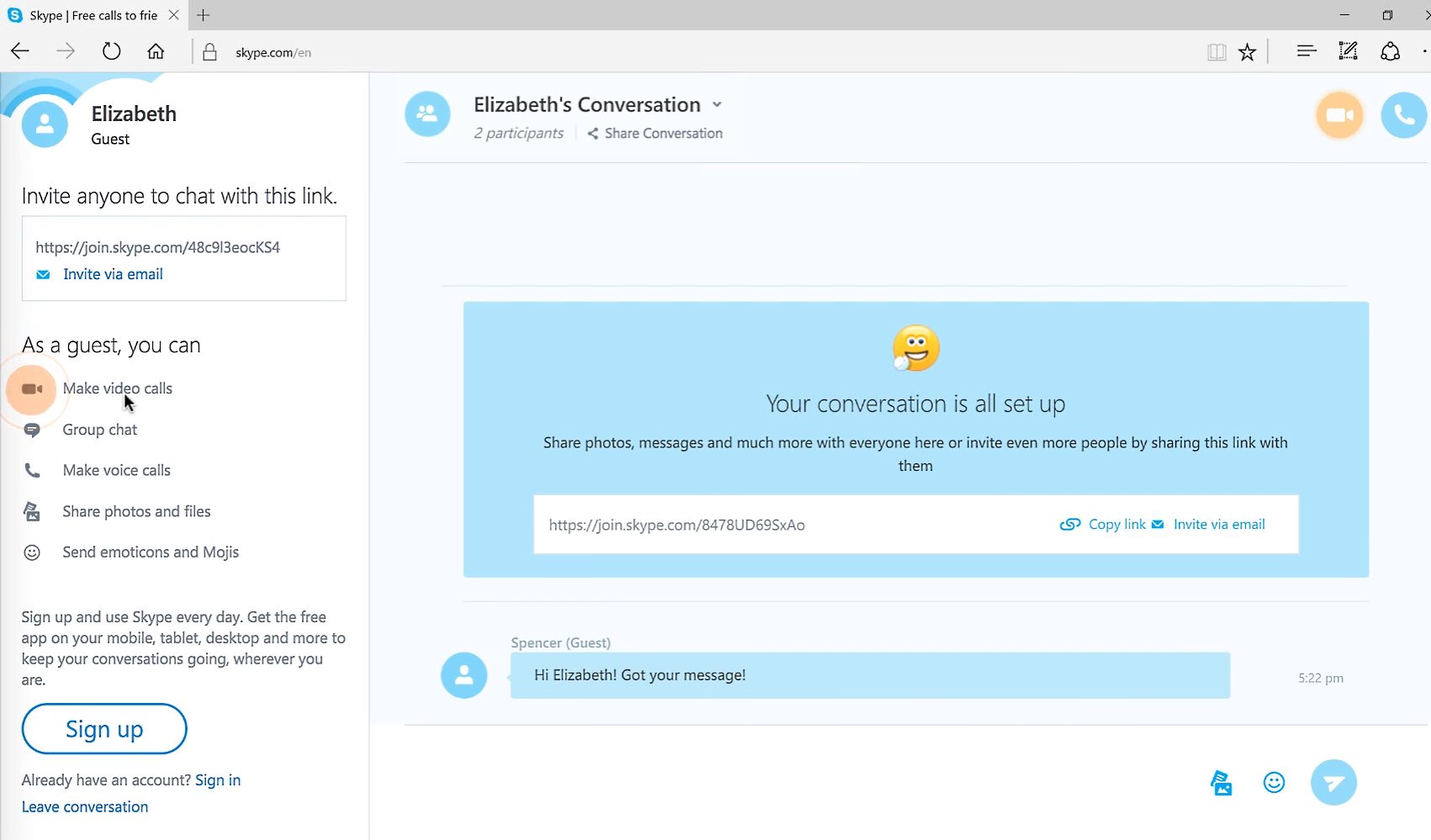Click Elizabeth's profile avatar in sidebar
This screenshot has height=840, width=1431.
pos(45,124)
